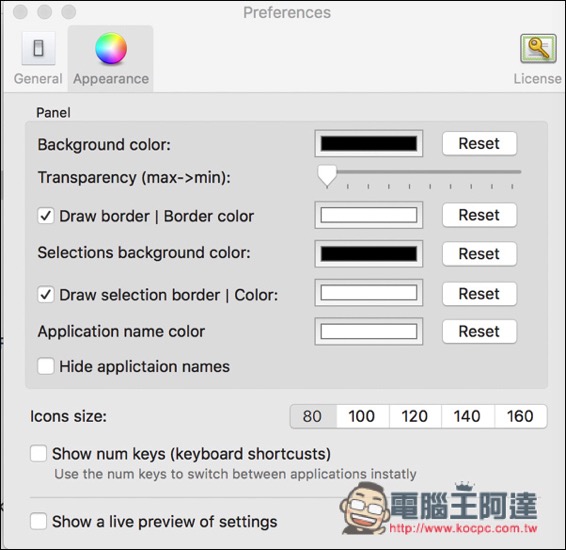
Task: Reset the Background color
Action: point(479,143)
